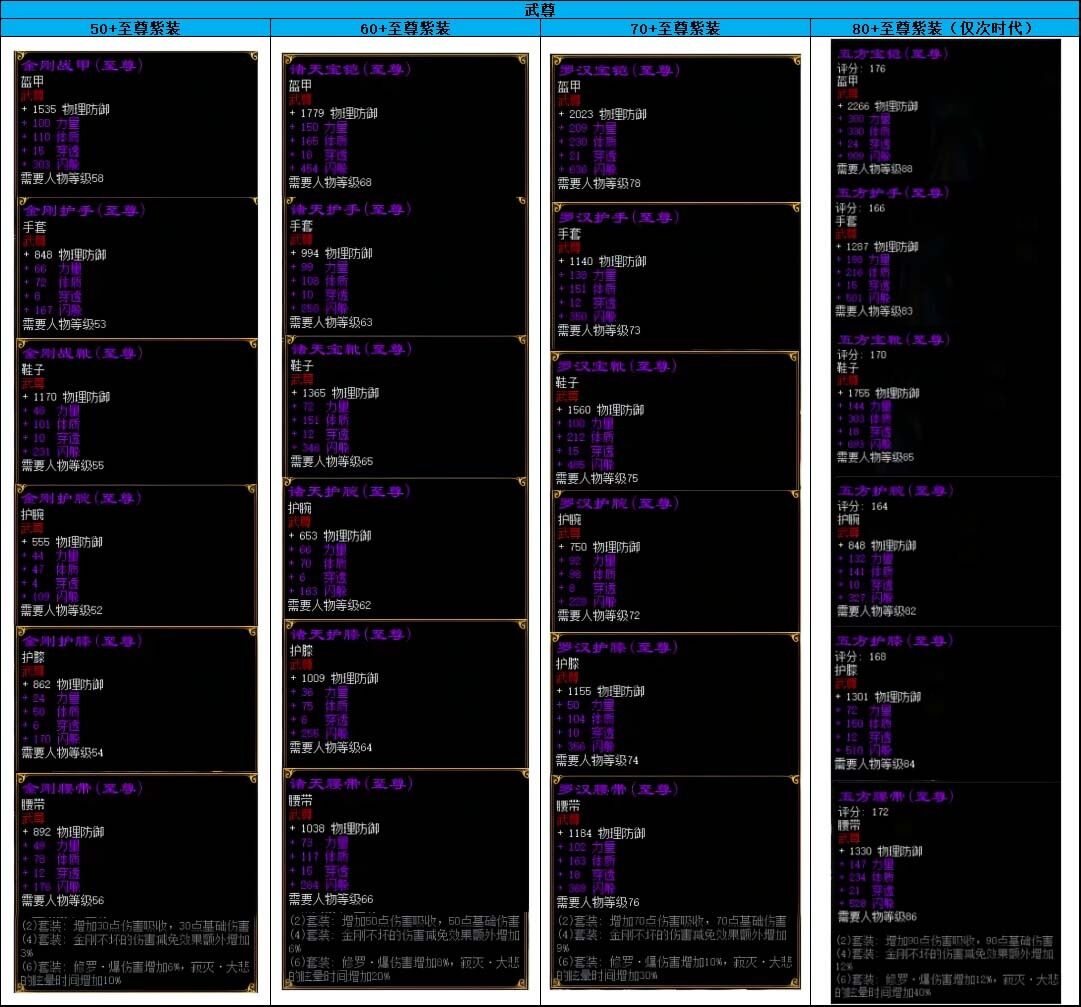Image resolution: width=1081 pixels, height=1007 pixels.
Task: Click the '评分: 176' rating line
Action: click(x=861, y=68)
